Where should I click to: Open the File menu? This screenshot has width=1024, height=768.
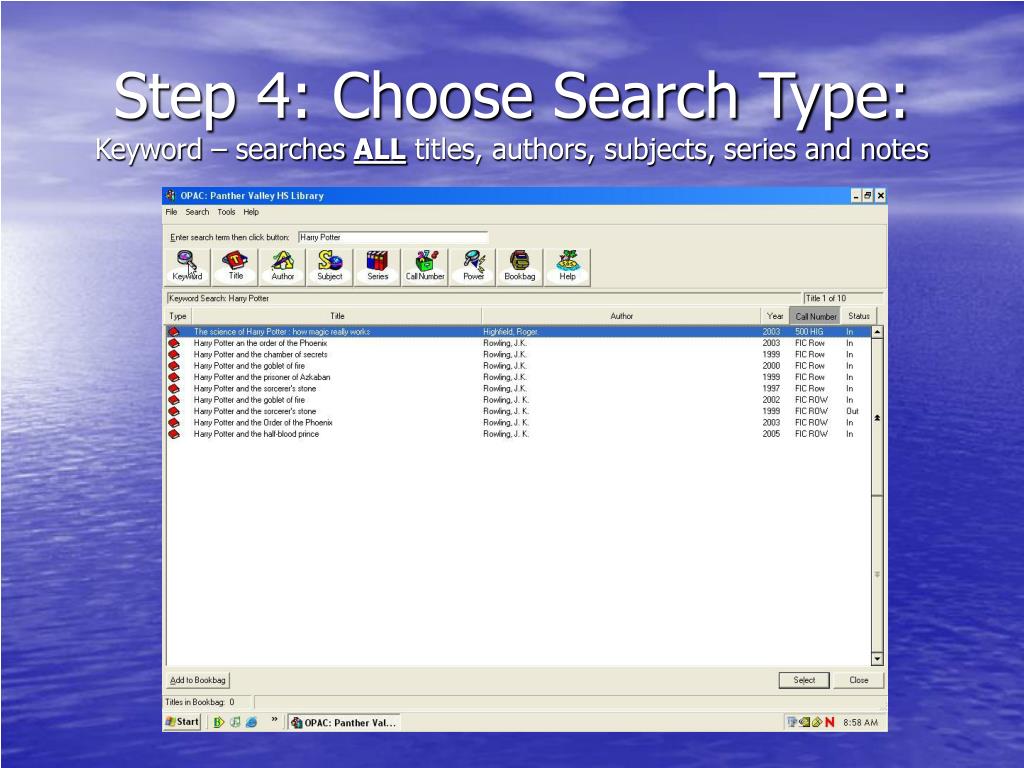tap(171, 212)
